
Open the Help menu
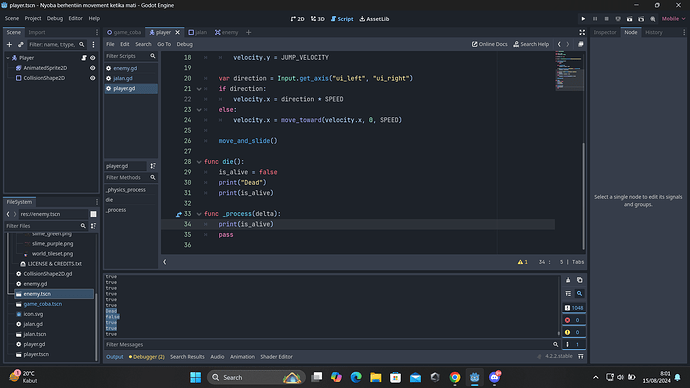[x=94, y=18]
